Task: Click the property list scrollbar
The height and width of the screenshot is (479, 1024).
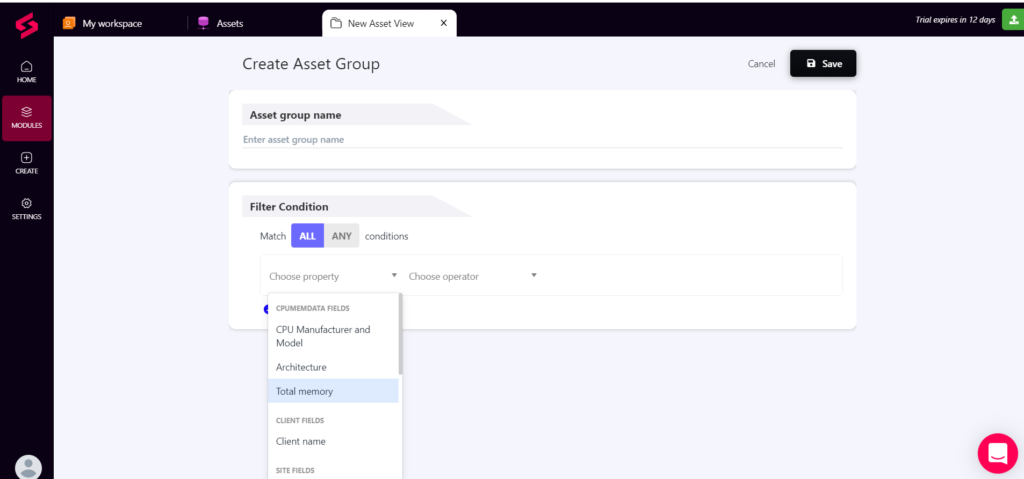Action: pos(400,335)
